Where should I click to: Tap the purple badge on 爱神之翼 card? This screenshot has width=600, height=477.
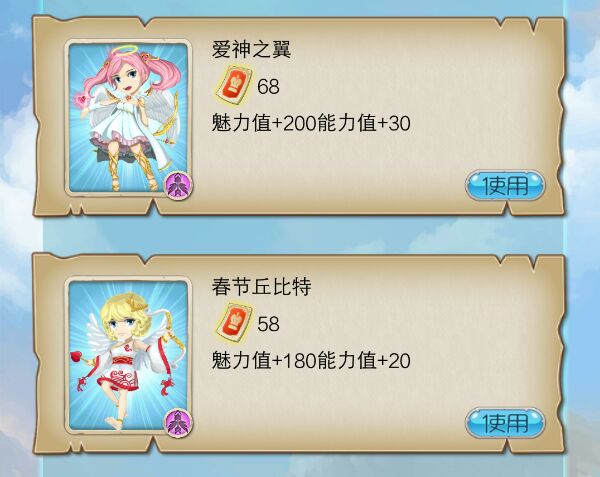[x=178, y=185]
